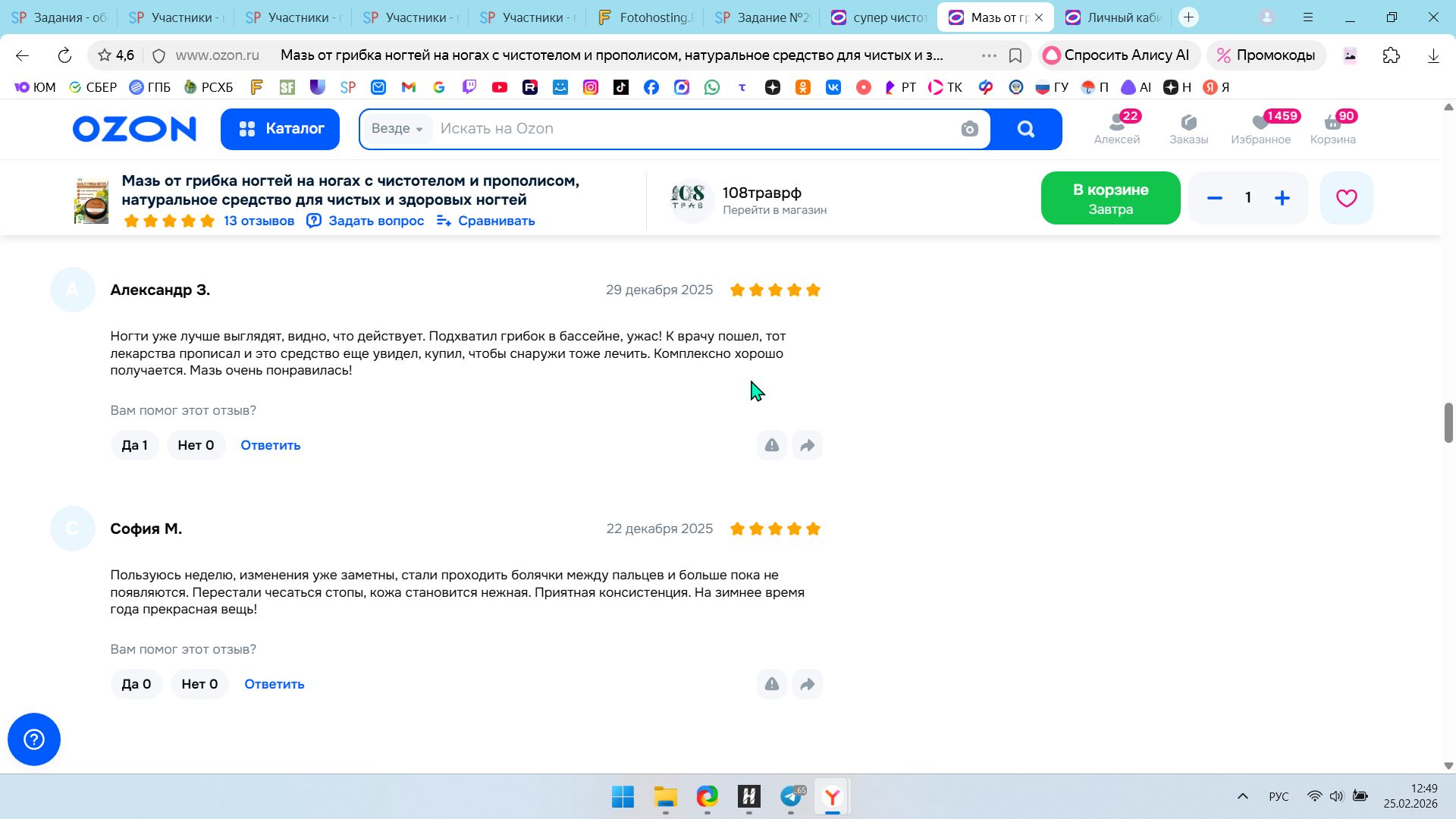Report София М.'s review with warning icon

pos(771,684)
